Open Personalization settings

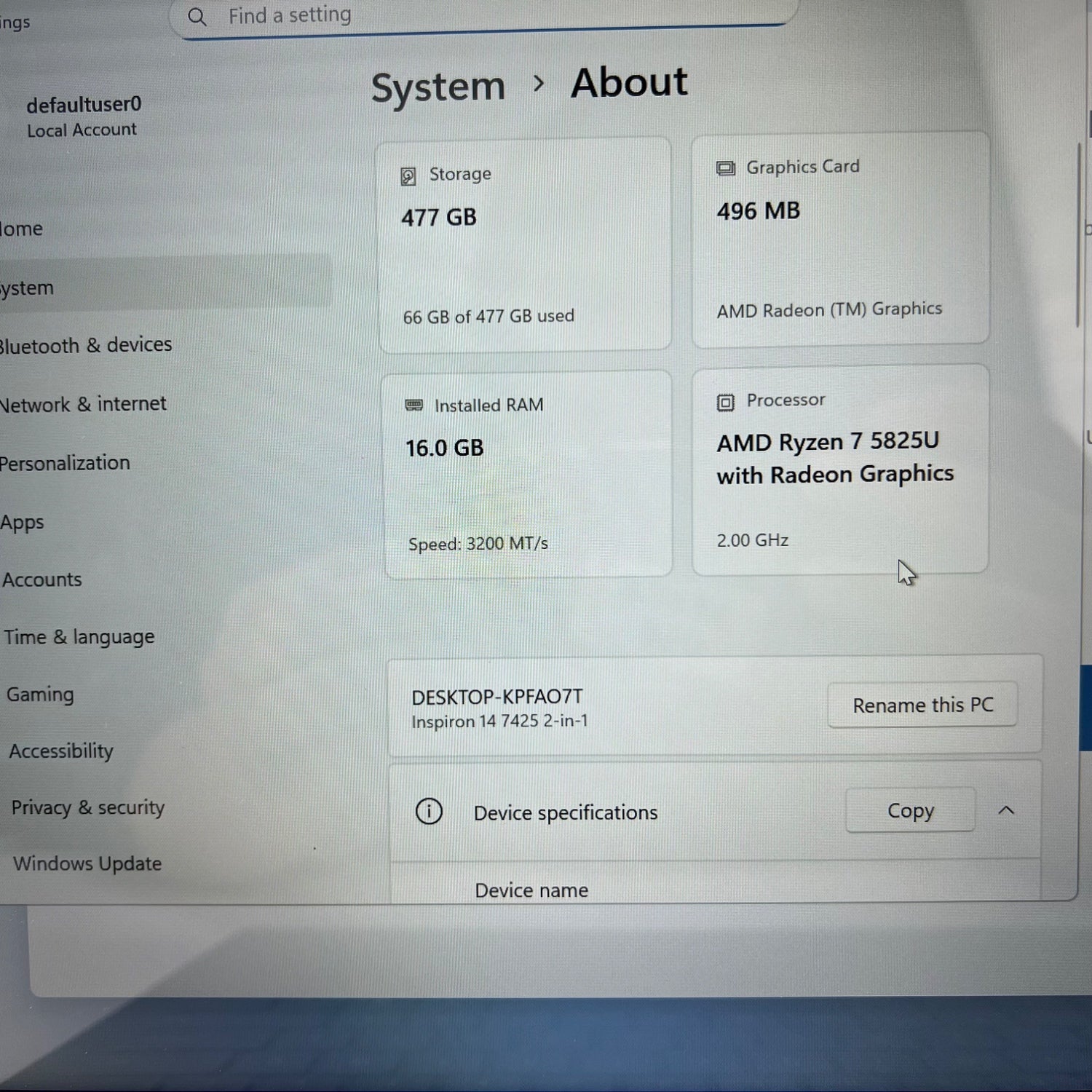coord(65,463)
